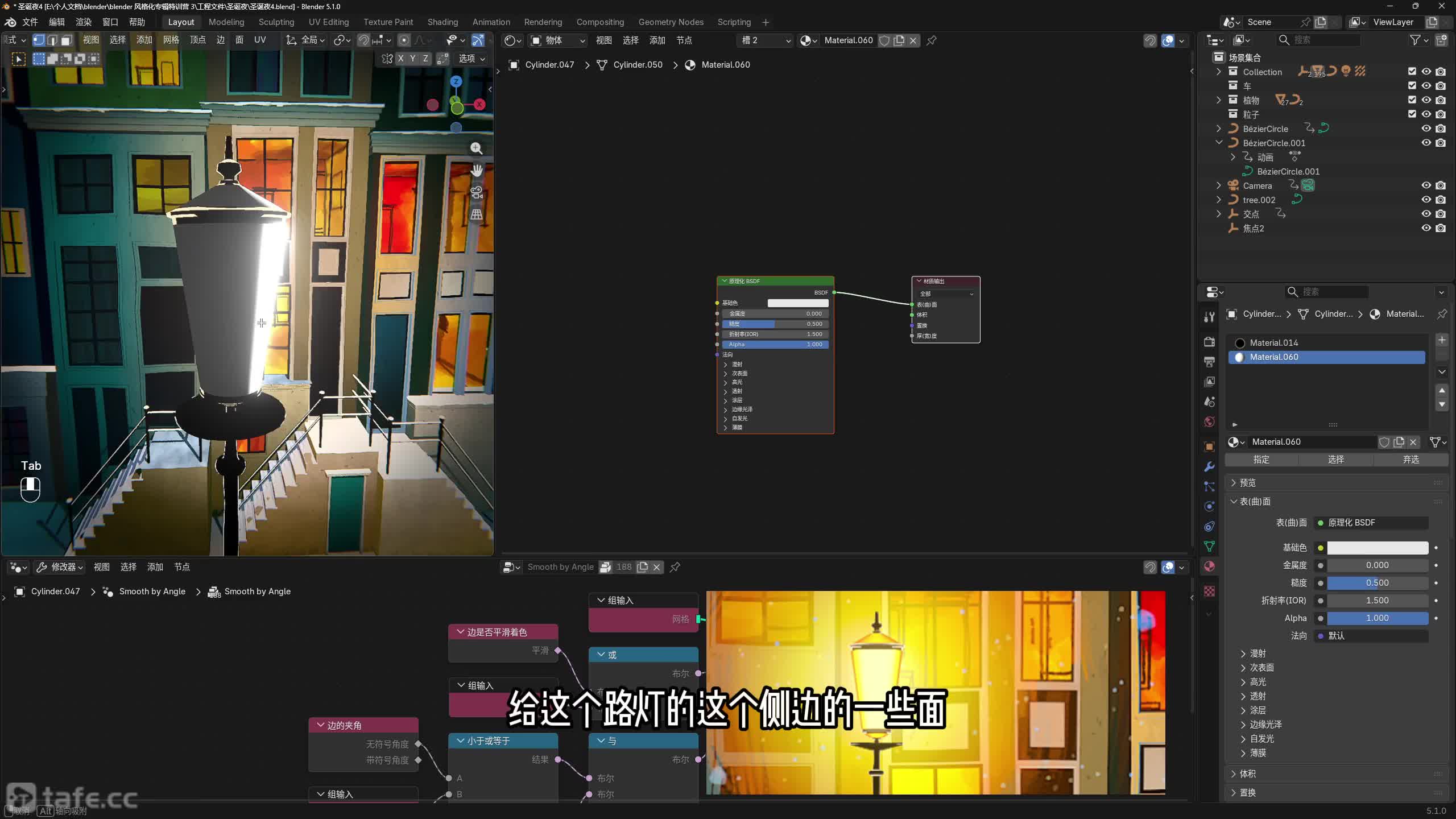Click the 指定 assign button
Screen dimensions: 1456x819
coord(1261,460)
